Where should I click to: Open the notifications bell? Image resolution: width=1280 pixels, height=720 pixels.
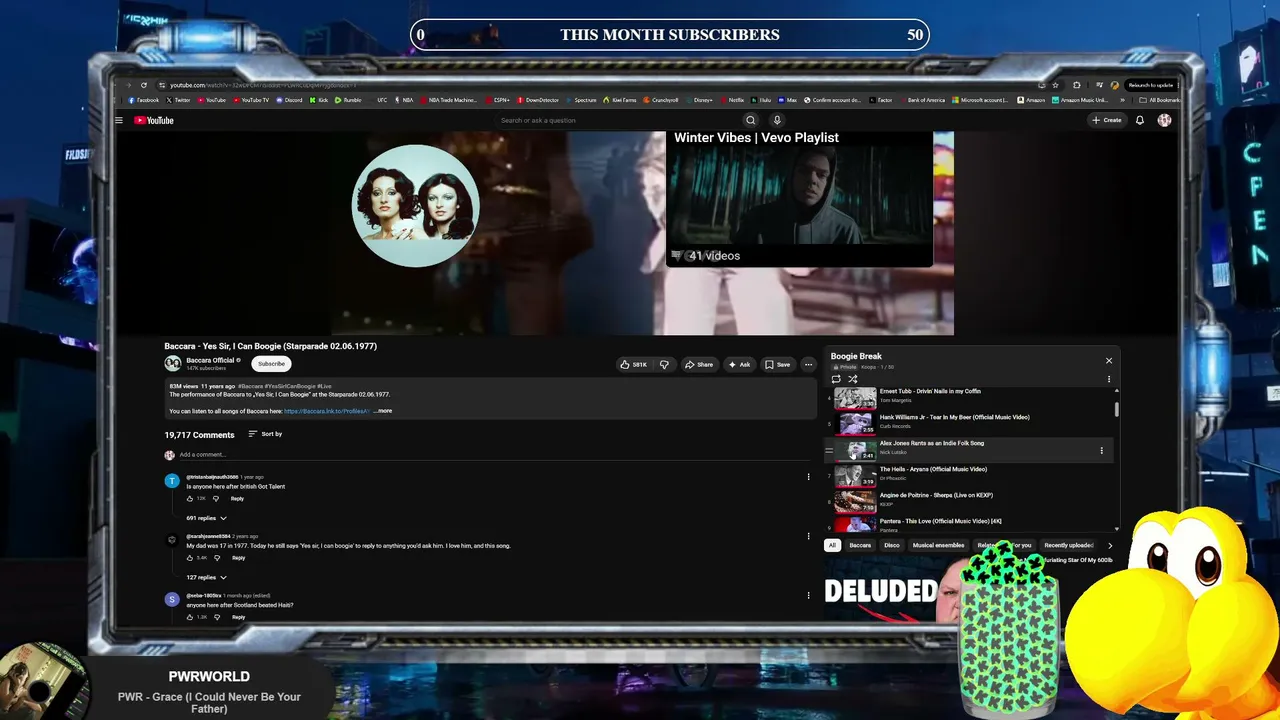tap(1139, 120)
